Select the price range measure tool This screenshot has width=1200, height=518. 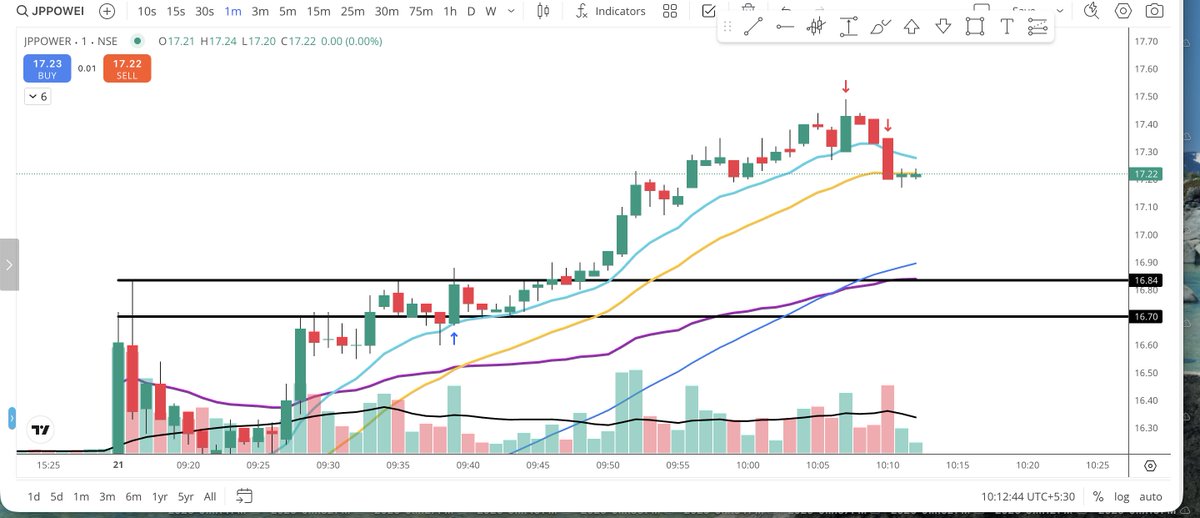pyautogui.click(x=849, y=27)
